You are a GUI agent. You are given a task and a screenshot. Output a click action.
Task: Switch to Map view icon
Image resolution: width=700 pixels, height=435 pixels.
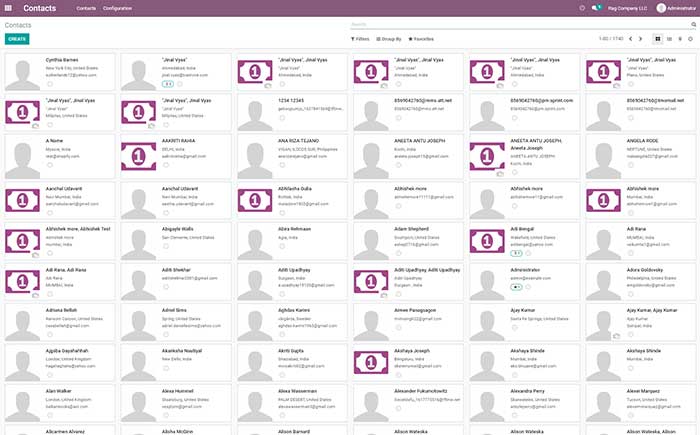click(x=680, y=39)
